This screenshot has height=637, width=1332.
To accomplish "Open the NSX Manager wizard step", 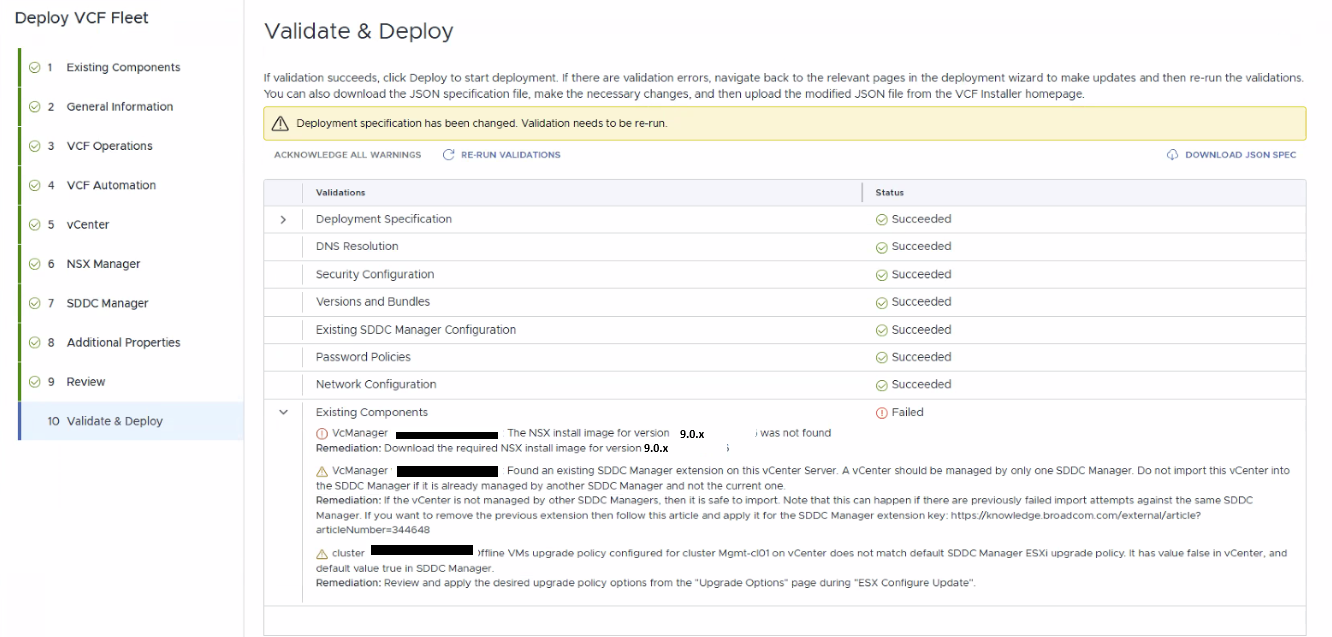I will click(103, 264).
